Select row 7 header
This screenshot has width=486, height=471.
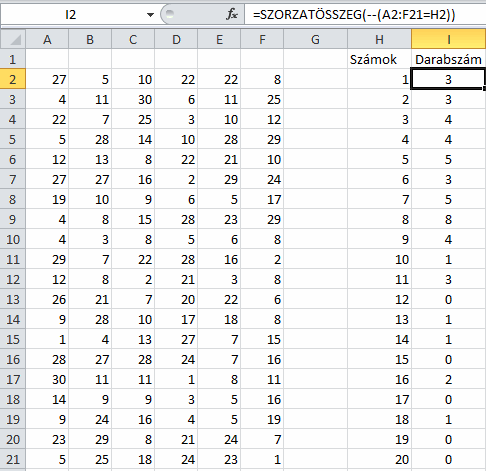pyautogui.click(x=13, y=179)
